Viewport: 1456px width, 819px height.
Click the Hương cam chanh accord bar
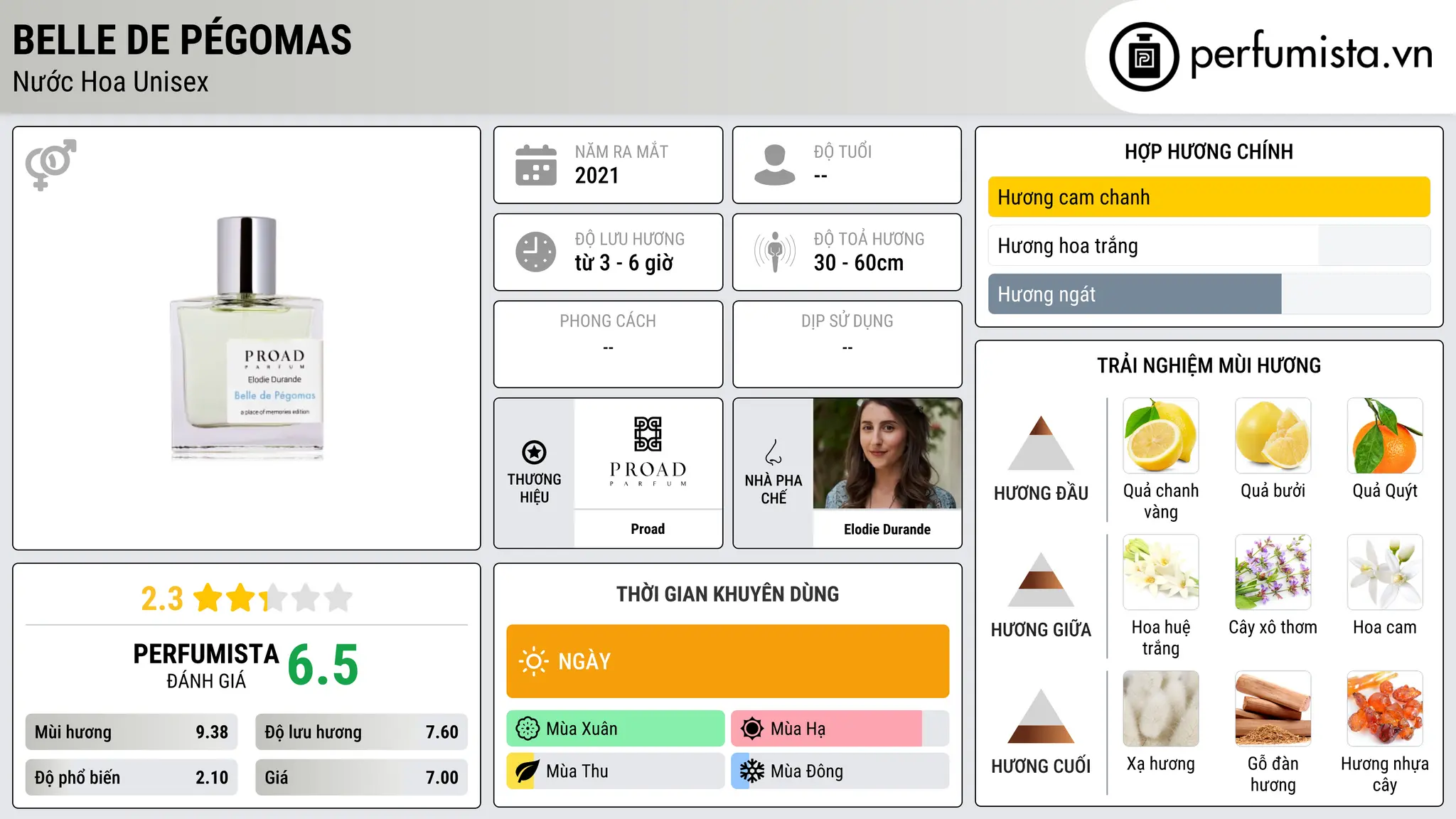tap(1209, 197)
